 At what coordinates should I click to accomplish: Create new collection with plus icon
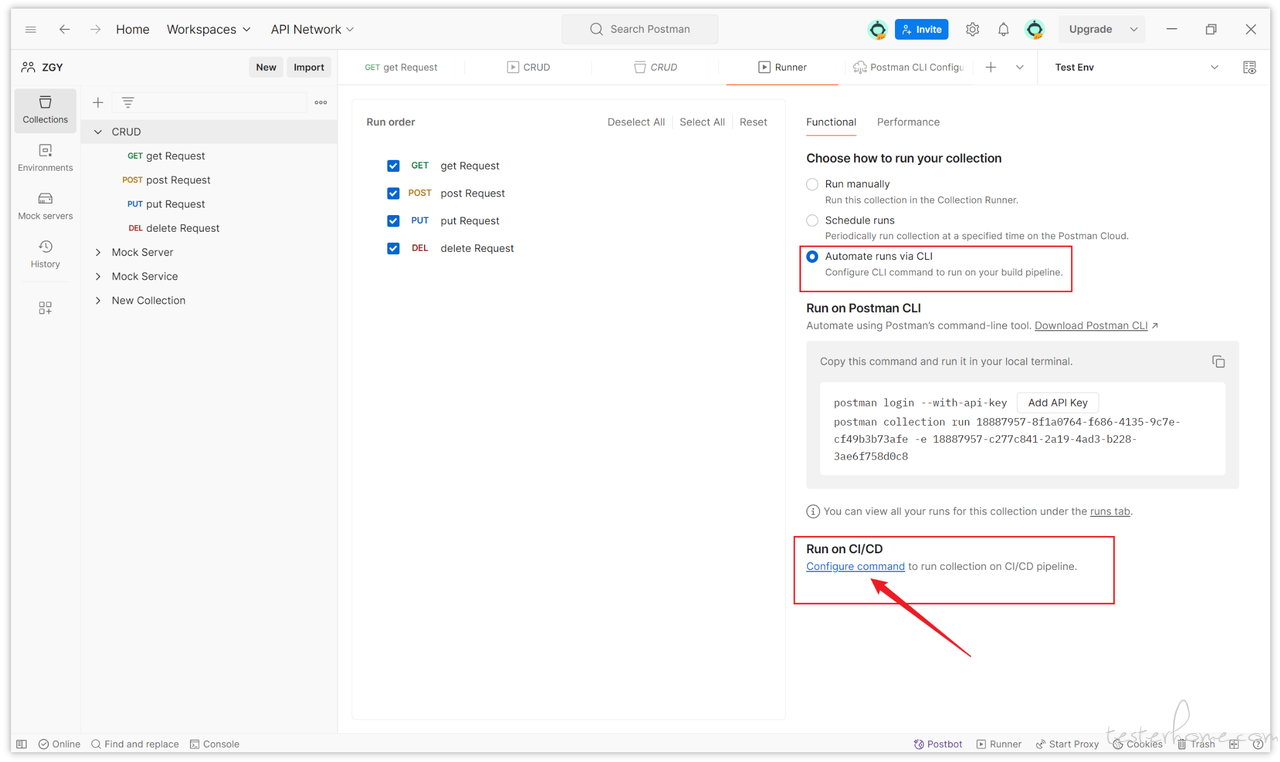pos(98,102)
